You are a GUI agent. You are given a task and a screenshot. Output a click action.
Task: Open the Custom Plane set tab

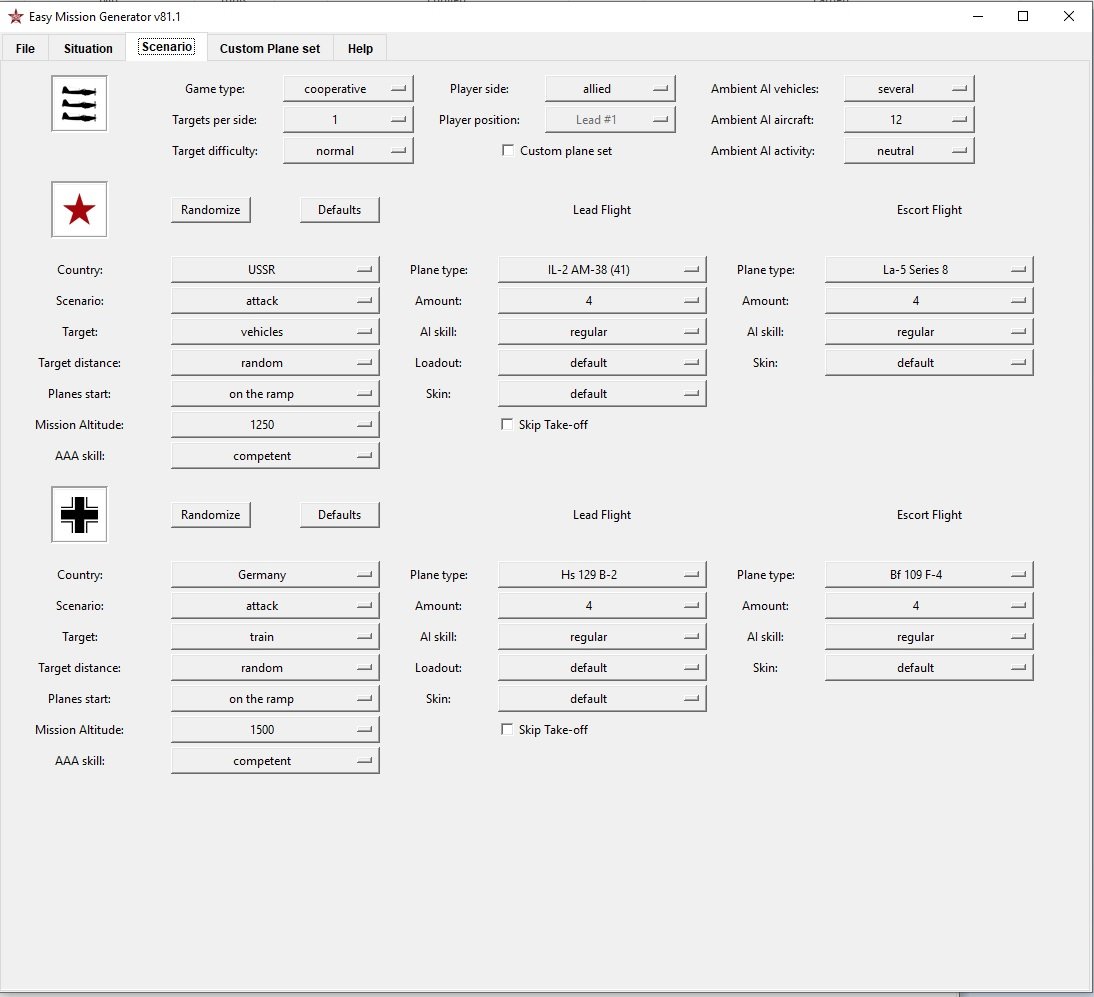point(270,48)
